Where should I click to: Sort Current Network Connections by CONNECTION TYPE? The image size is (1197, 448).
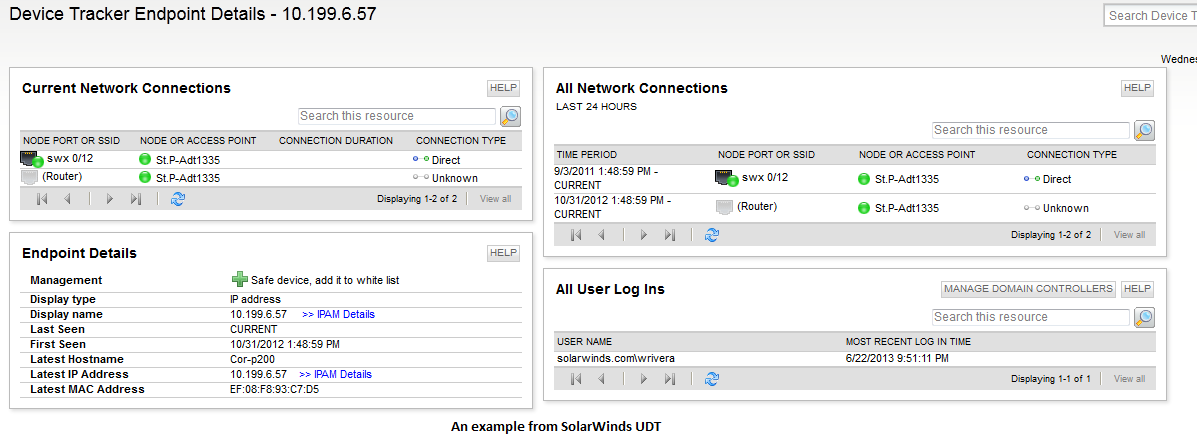click(461, 141)
